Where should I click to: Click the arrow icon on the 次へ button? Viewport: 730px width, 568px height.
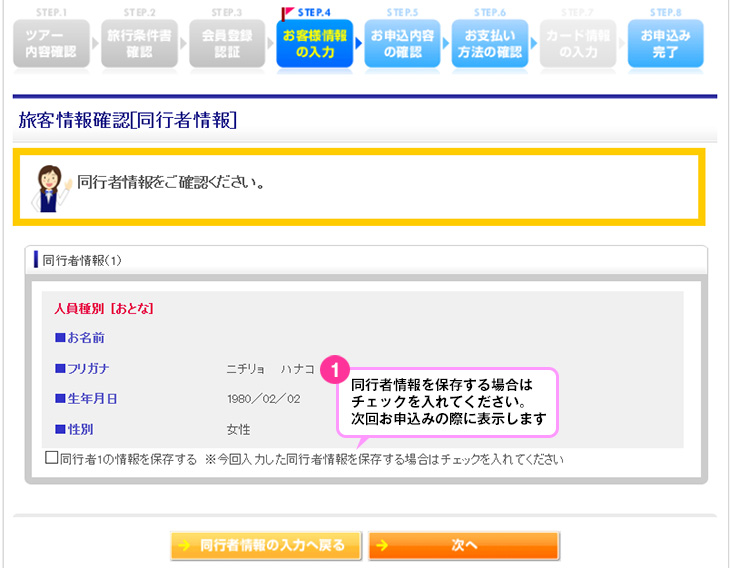point(382,545)
